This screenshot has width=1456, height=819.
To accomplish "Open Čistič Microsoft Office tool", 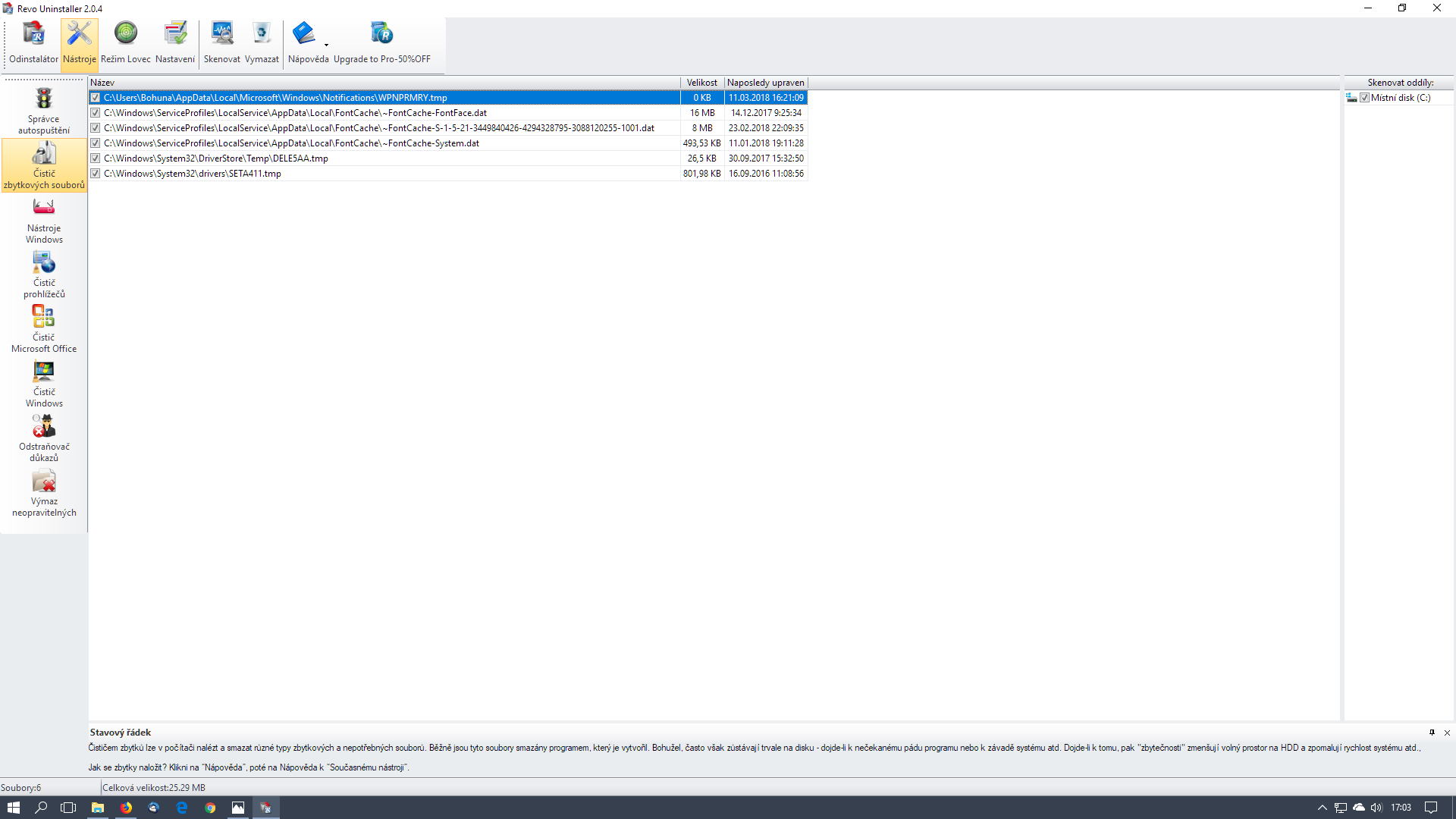I will tap(44, 329).
